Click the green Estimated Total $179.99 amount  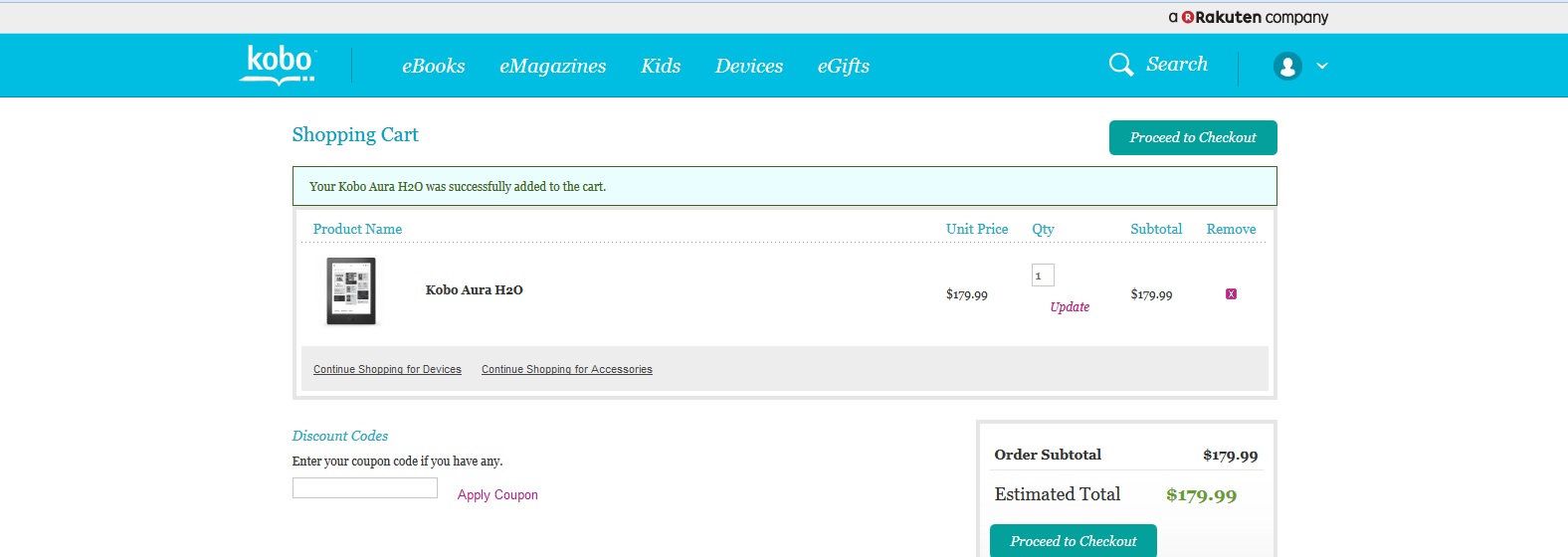tap(1201, 495)
